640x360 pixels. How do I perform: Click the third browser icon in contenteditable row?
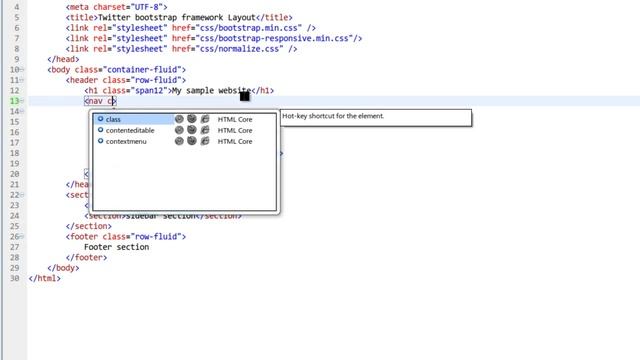[x=205, y=130]
